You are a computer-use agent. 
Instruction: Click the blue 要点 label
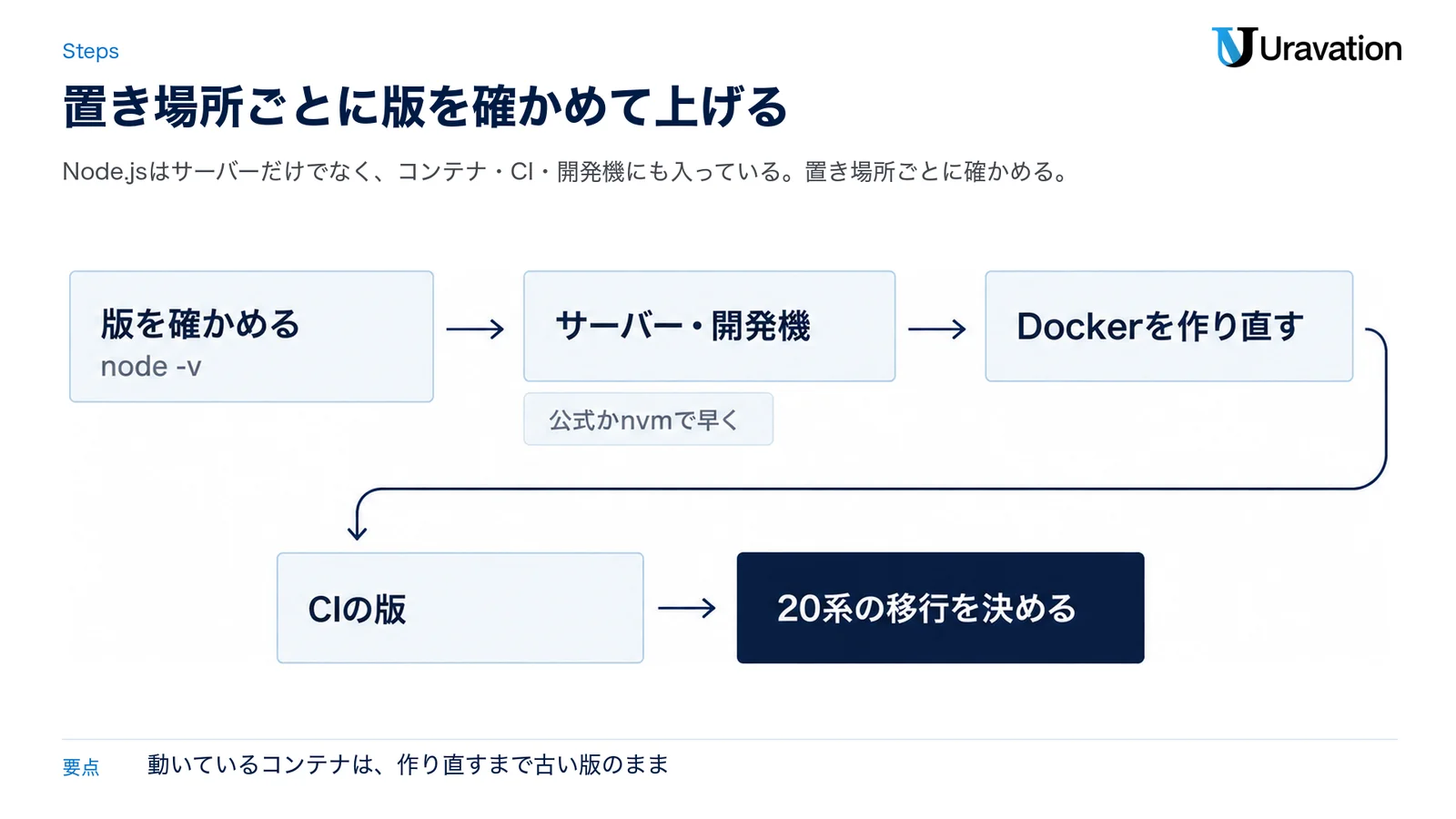[81, 767]
